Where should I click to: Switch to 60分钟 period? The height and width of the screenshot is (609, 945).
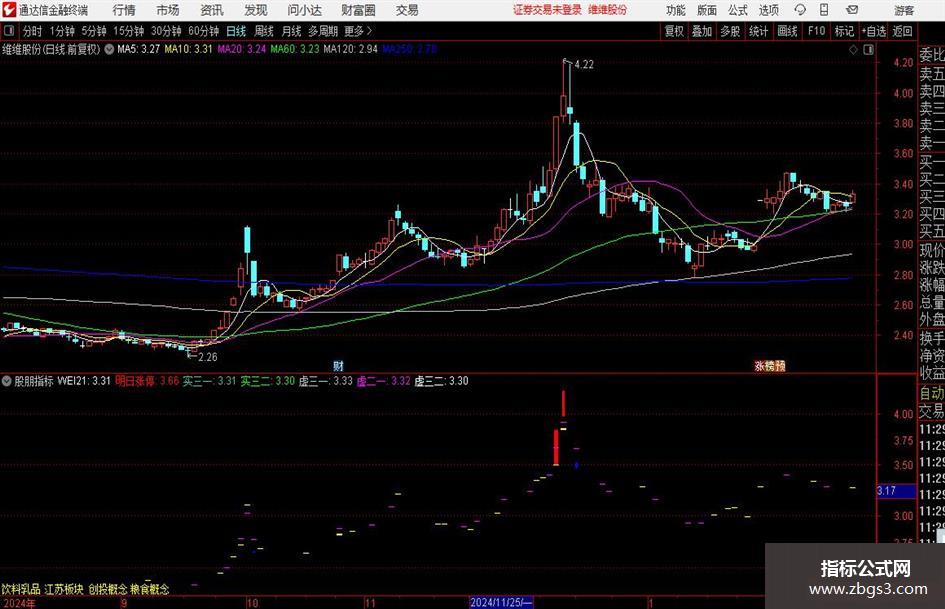click(203, 31)
